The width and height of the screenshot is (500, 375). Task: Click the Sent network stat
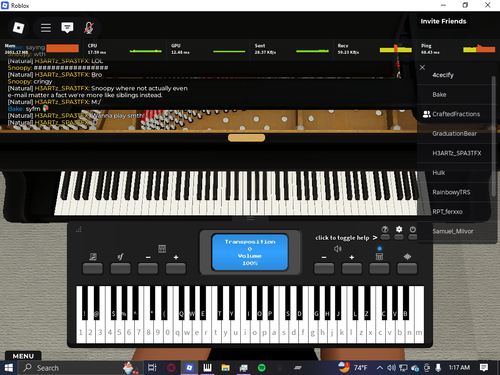point(291,49)
